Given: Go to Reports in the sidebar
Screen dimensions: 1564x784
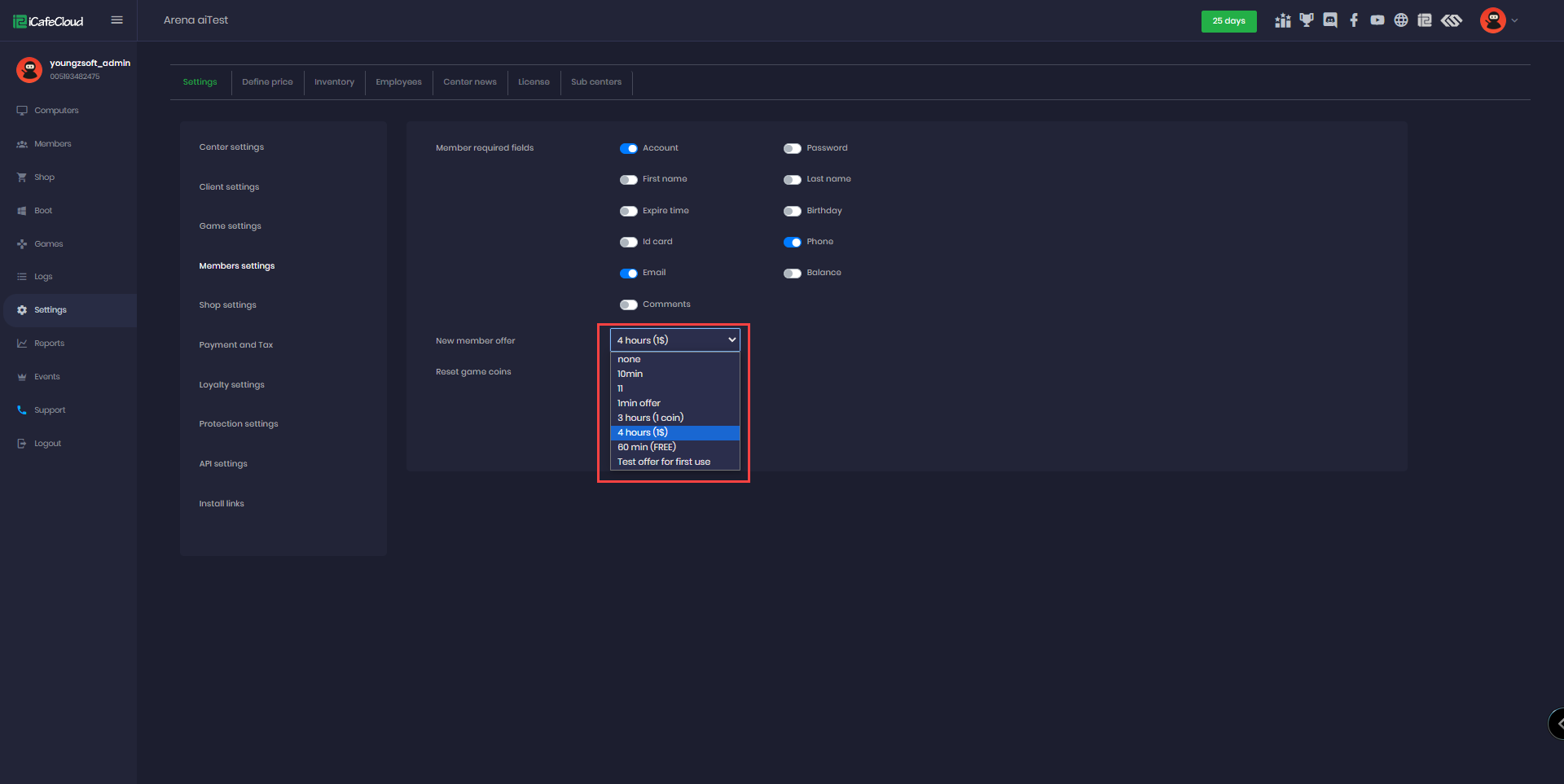Looking at the screenshot, I should pos(49,344).
